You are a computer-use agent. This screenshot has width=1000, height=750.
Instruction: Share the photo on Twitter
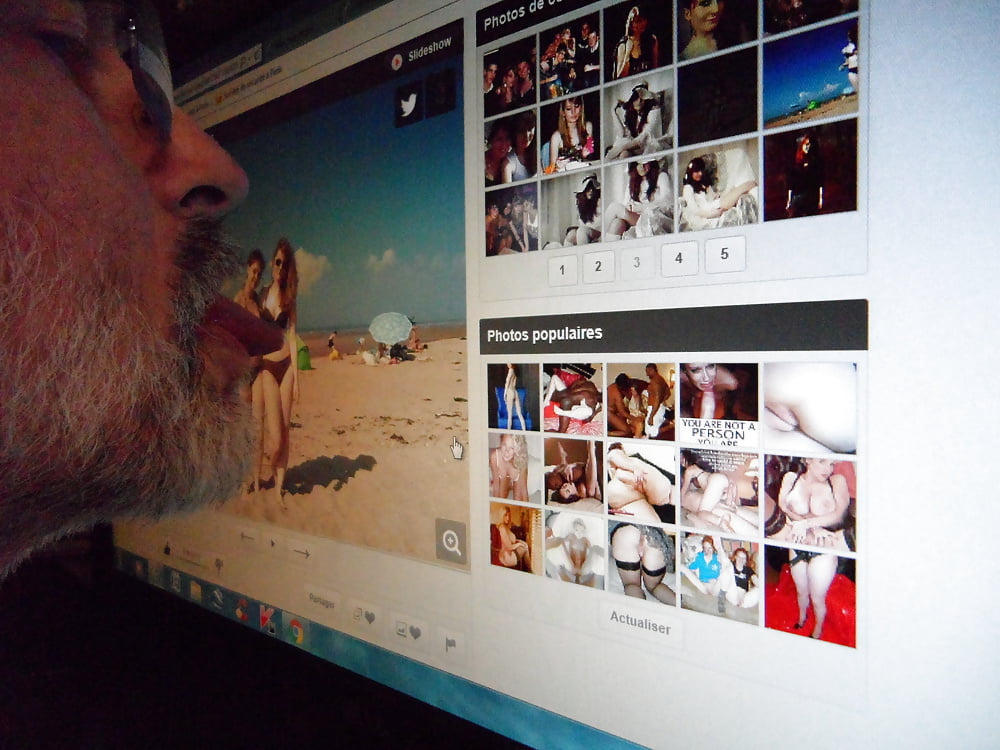tap(408, 104)
